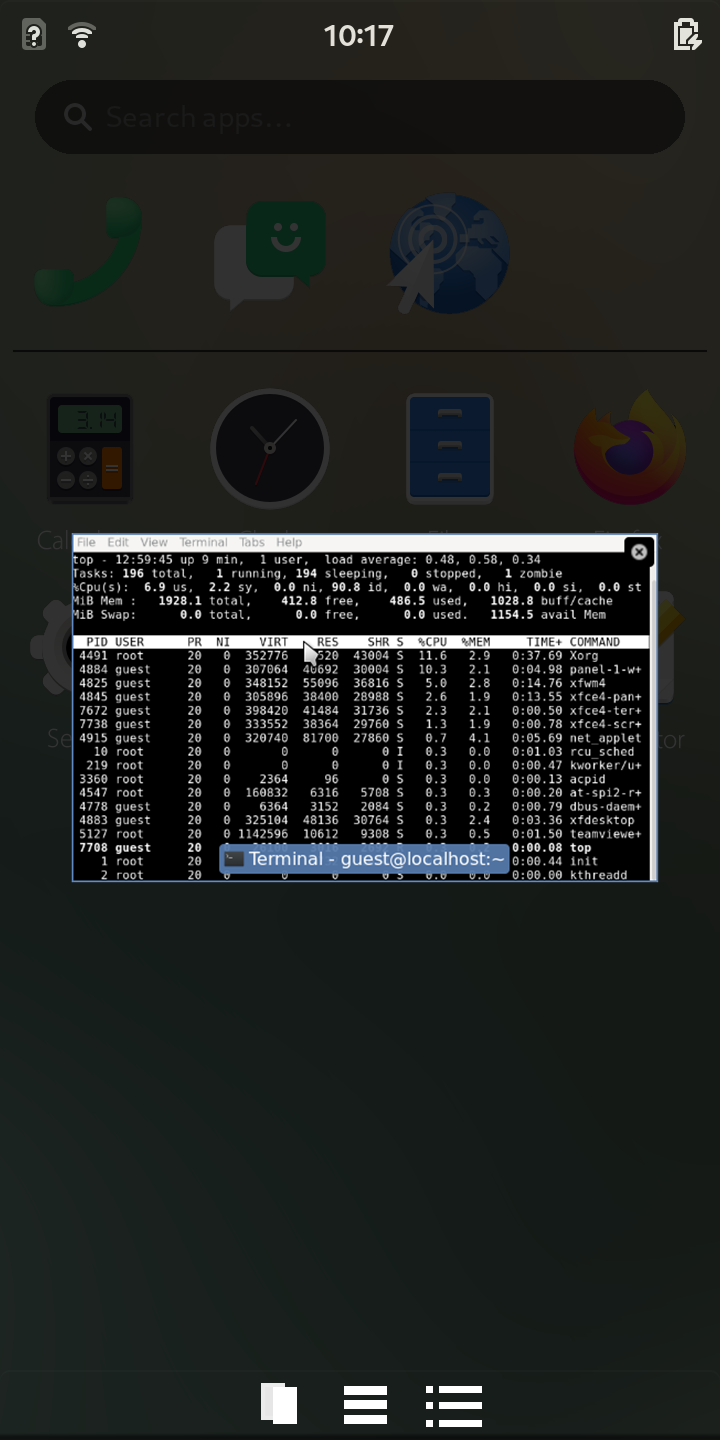This screenshot has height=1440, width=720.
Task: Click the kworker/u+ process entry
Action: (x=362, y=765)
